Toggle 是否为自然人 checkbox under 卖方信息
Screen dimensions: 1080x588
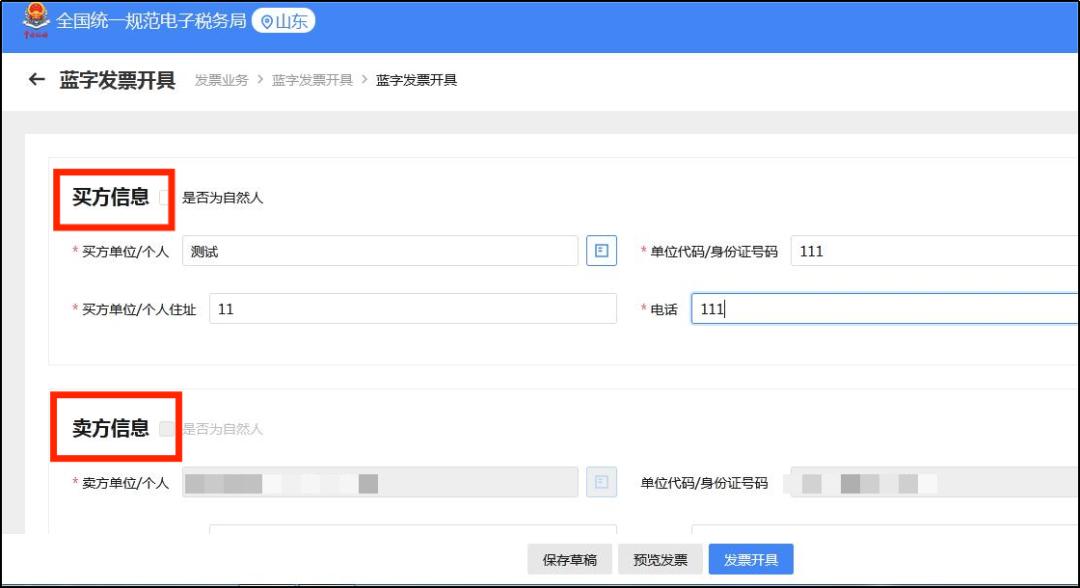(x=167, y=429)
